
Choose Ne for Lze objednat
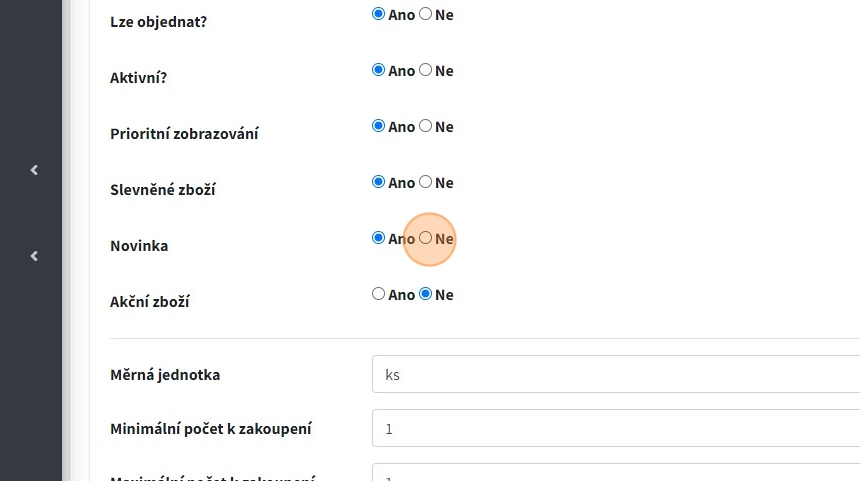(426, 15)
